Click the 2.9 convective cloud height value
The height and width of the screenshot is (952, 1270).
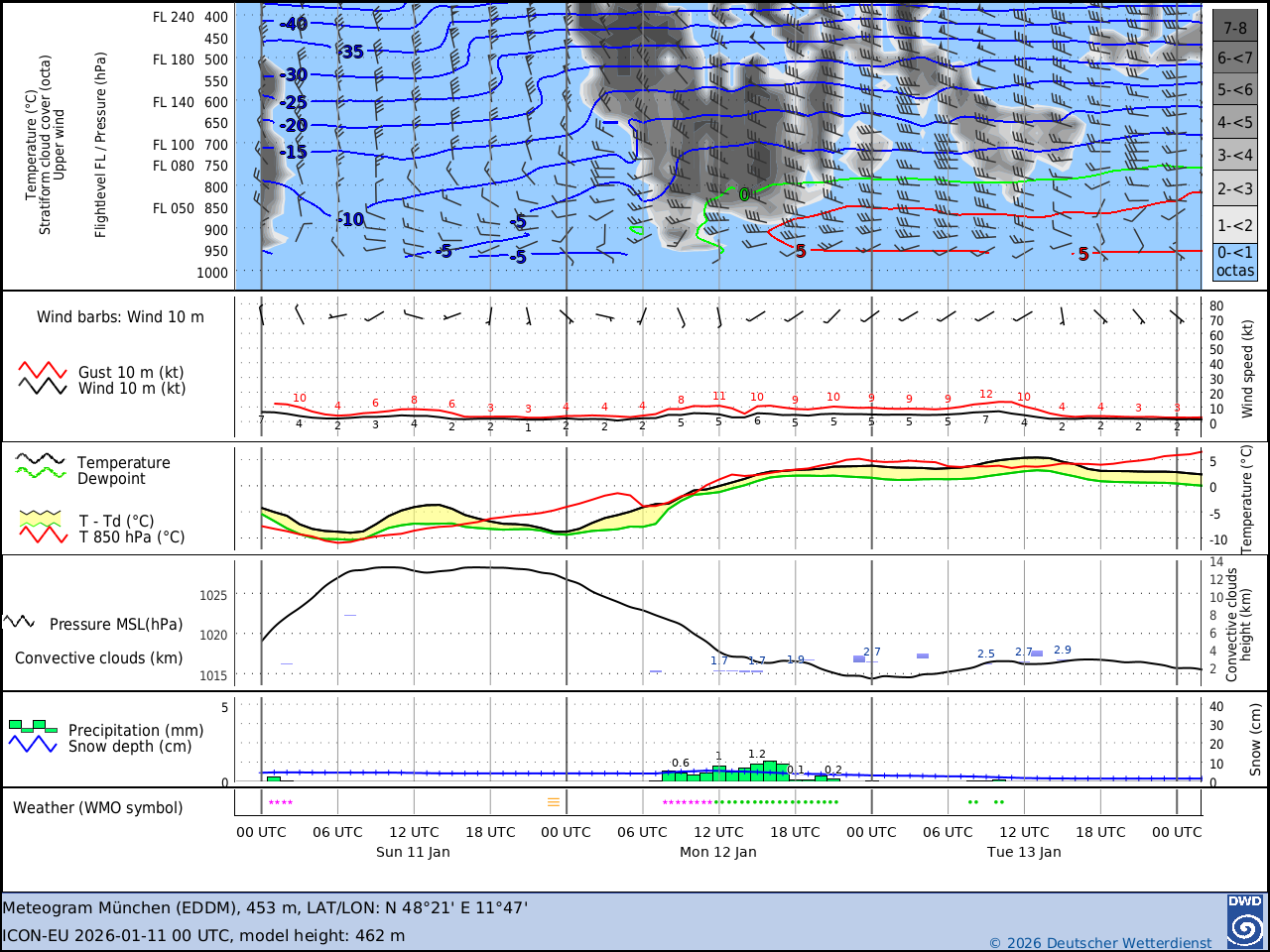(1063, 651)
